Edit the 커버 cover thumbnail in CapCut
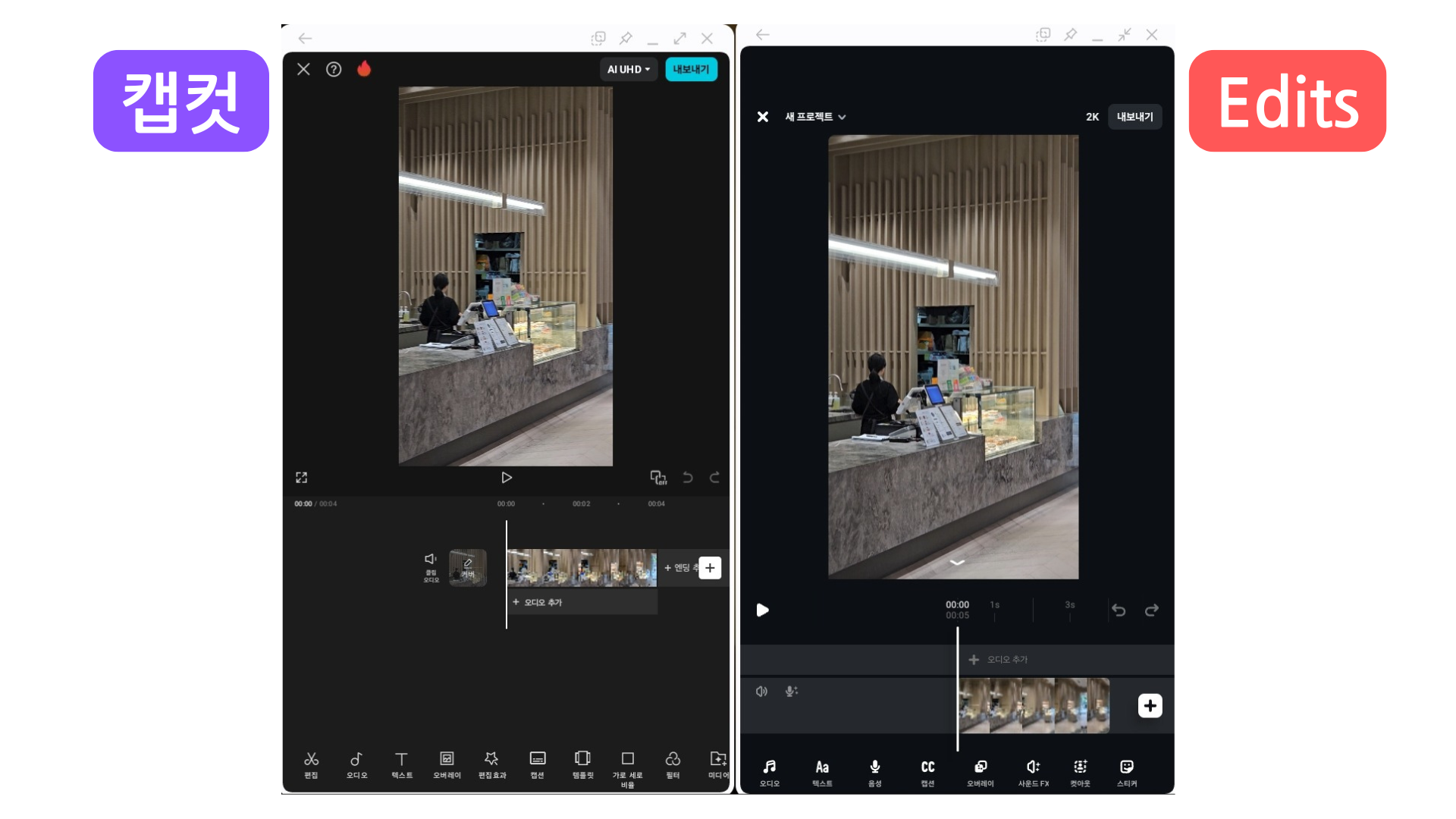This screenshot has height=819, width=1456. coord(468,568)
